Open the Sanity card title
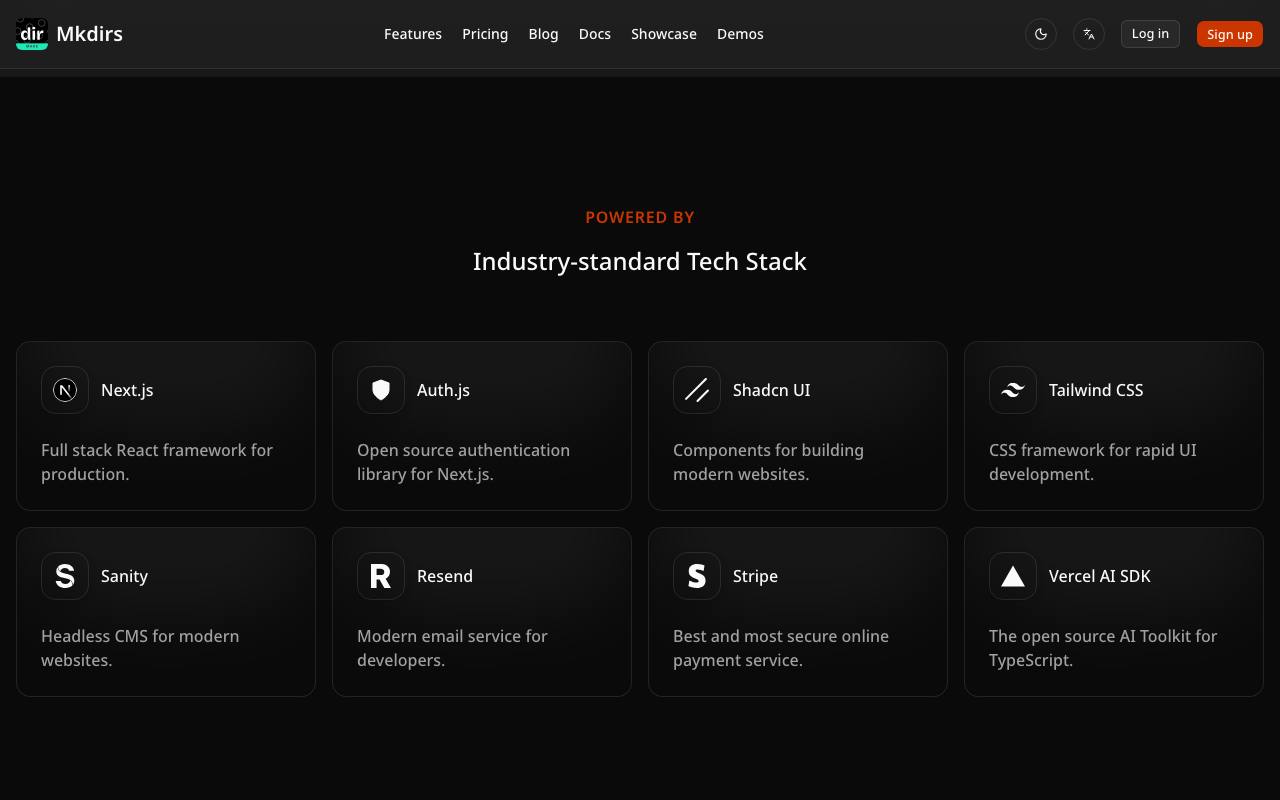The height and width of the screenshot is (800, 1280). coord(124,576)
